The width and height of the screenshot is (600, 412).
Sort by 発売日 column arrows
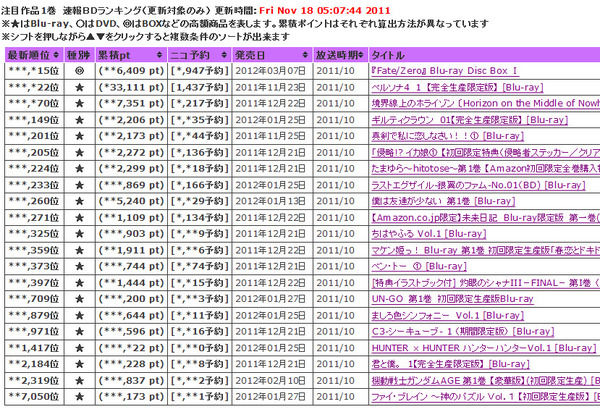[305, 55]
